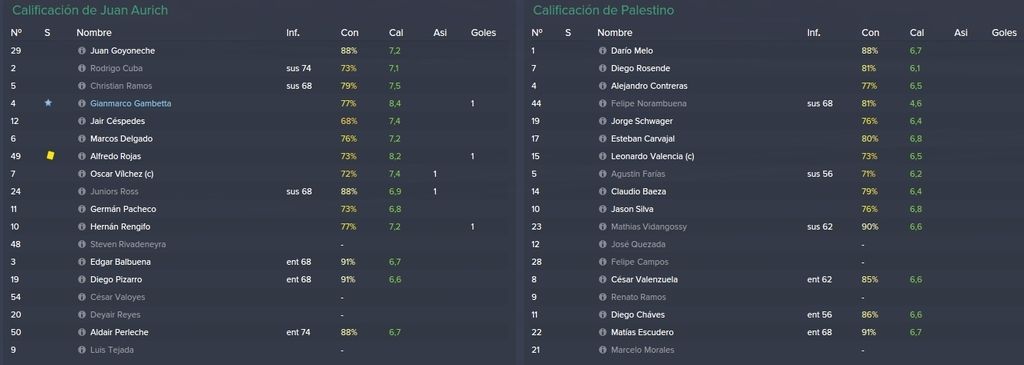Screen dimensions: 1024x365
Task: Open player Esteban Carvajal
Action: (x=643, y=138)
